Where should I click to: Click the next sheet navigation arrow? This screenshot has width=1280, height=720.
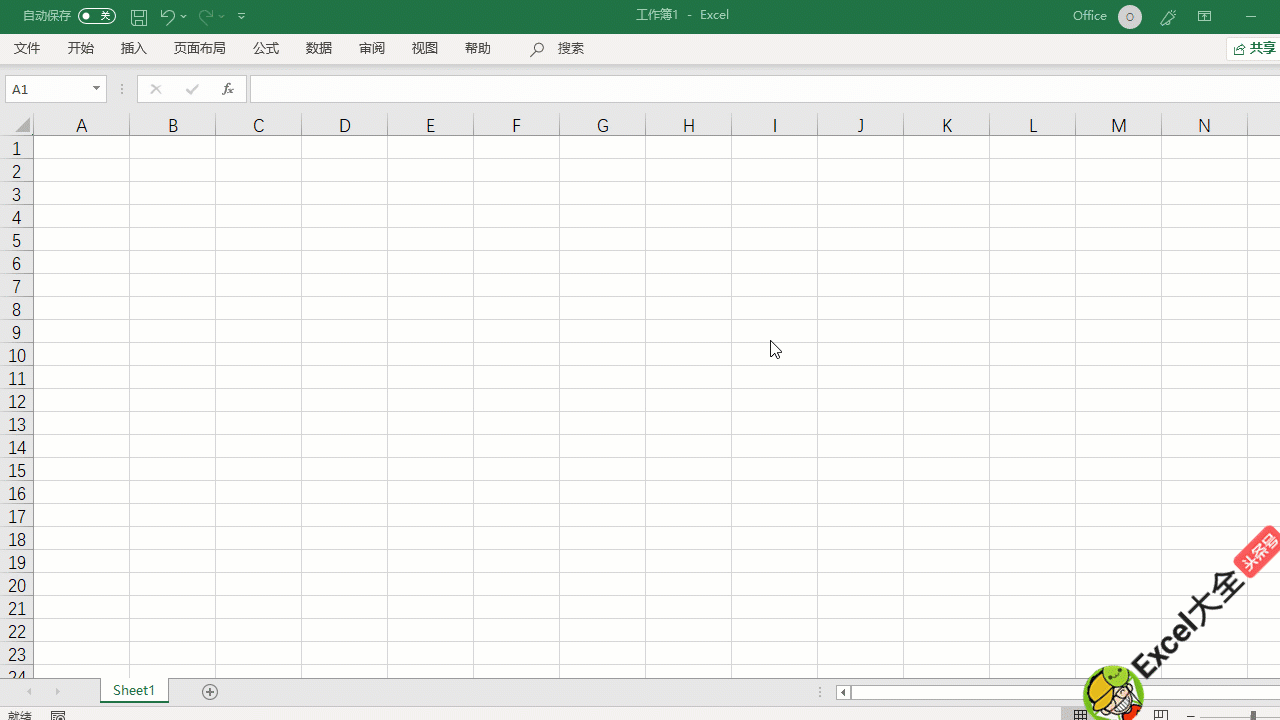click(57, 691)
